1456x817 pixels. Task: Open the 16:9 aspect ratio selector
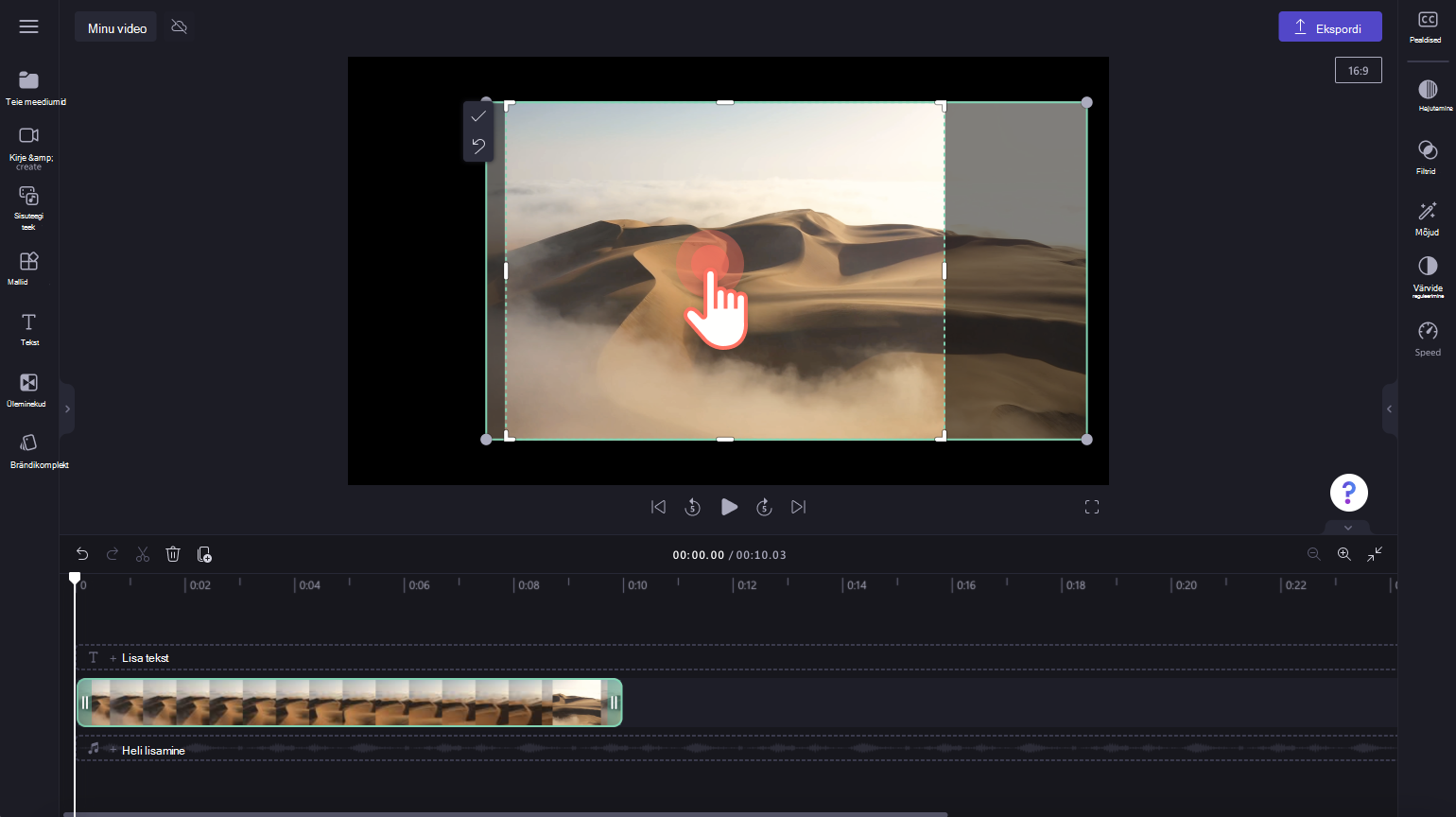(x=1359, y=70)
